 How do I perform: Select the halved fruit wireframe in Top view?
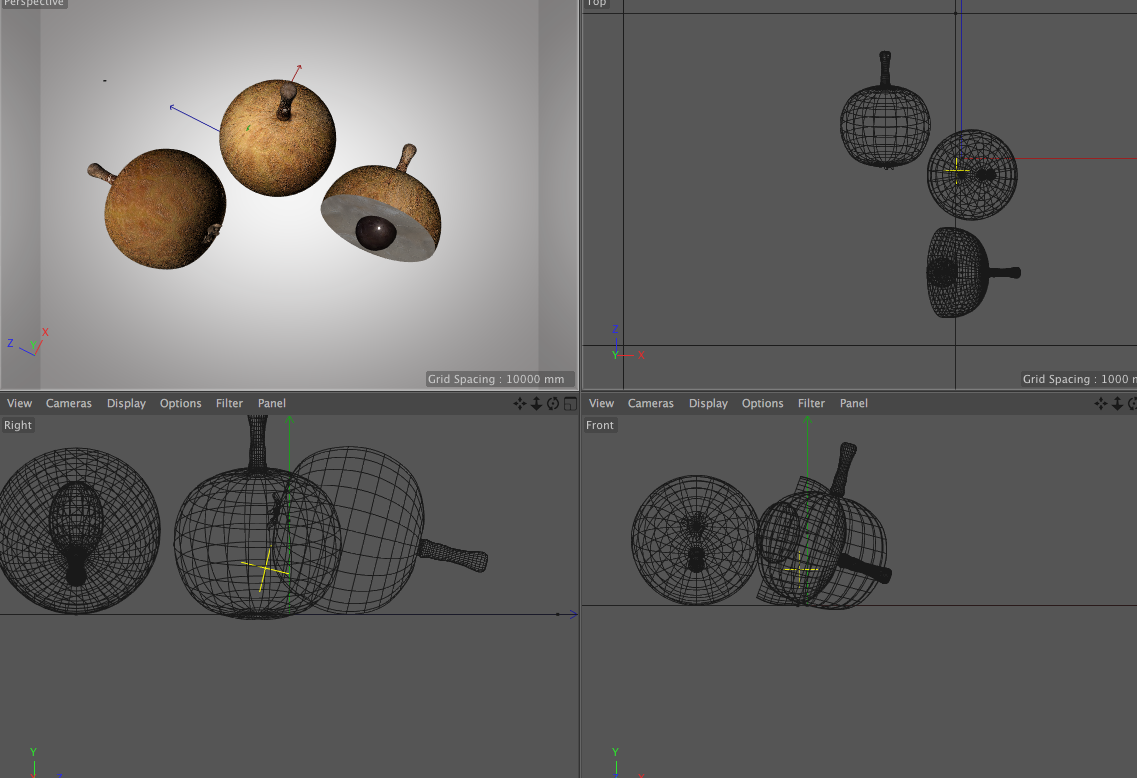[x=958, y=272]
